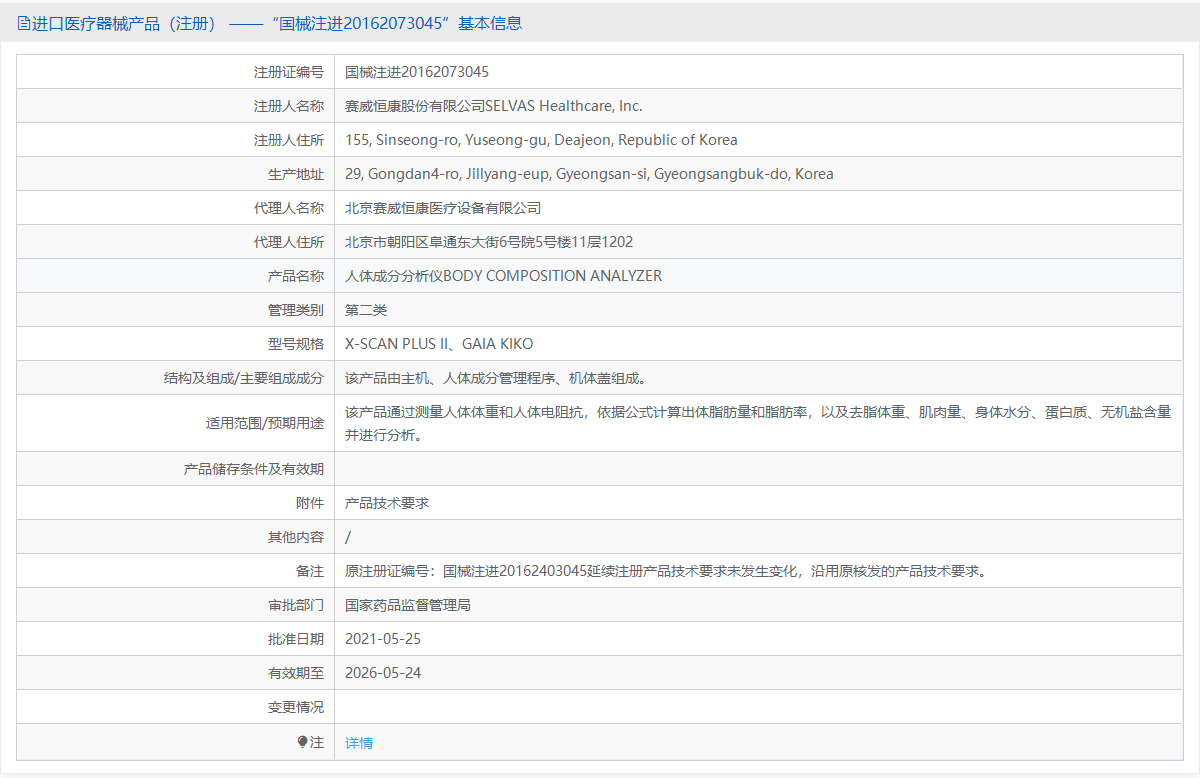Click the lightbulb icon beside 注

click(302, 742)
